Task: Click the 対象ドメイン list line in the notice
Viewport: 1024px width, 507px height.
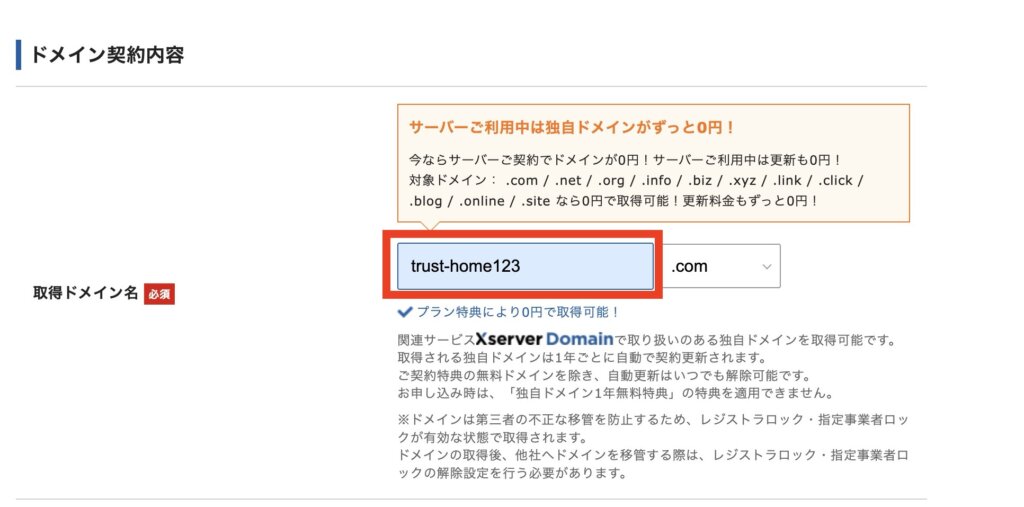Action: click(636, 181)
